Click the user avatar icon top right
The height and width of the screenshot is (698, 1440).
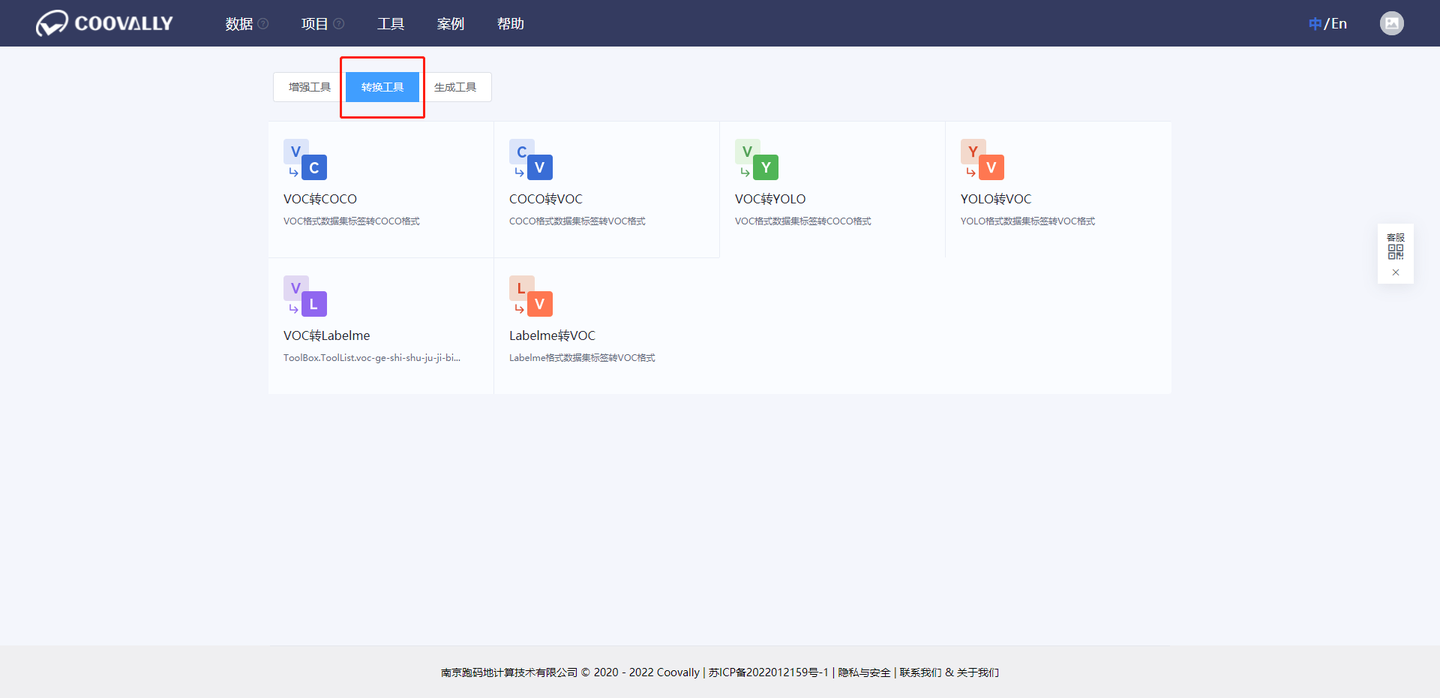tap(1392, 22)
